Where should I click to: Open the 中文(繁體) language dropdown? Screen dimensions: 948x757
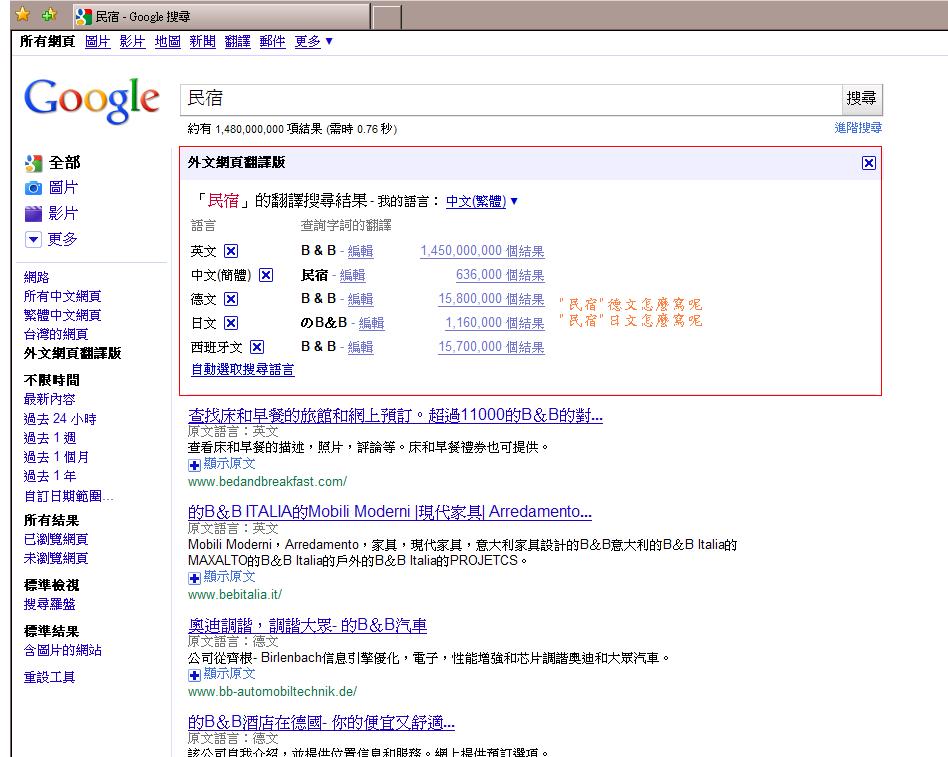[481, 201]
